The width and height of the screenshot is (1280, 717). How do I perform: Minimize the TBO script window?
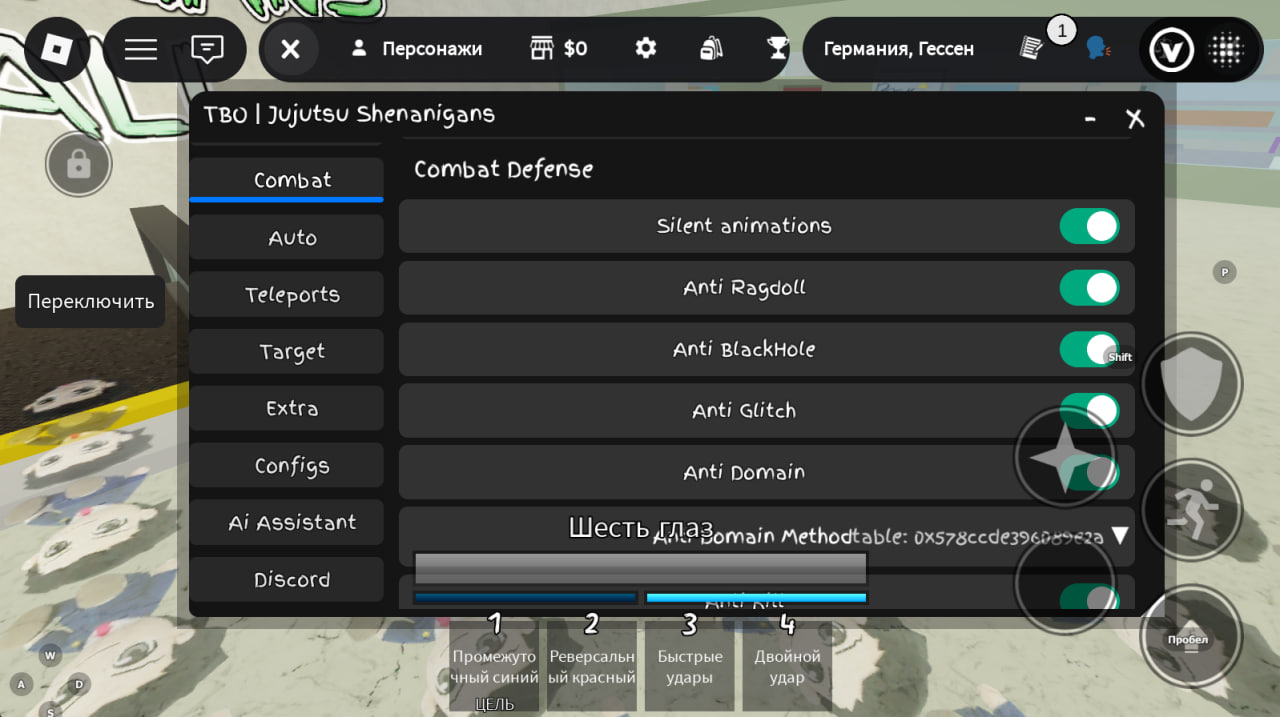tap(1090, 120)
